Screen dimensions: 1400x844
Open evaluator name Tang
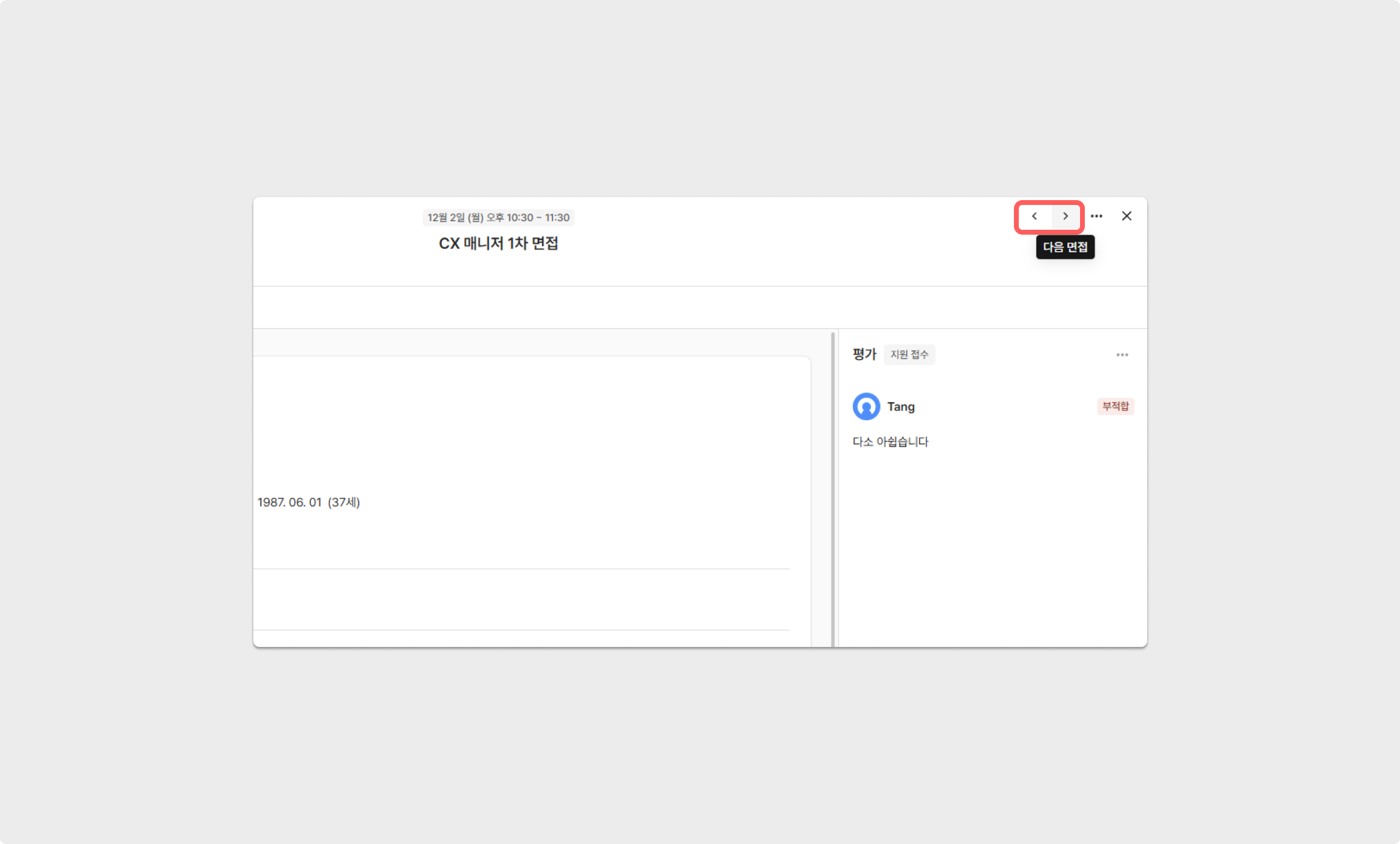pos(901,407)
